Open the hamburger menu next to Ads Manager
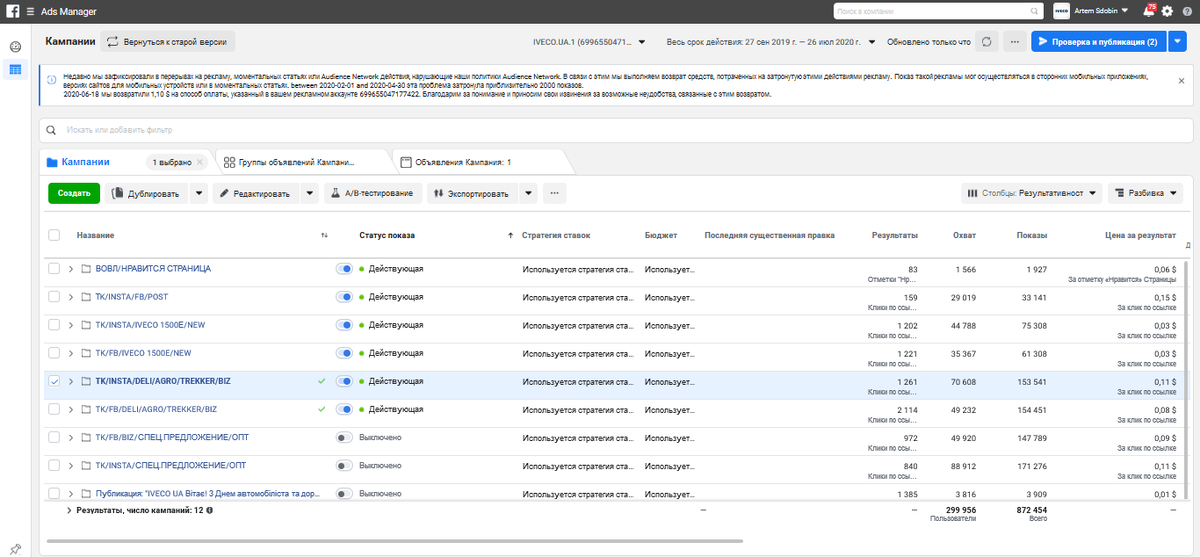1200x557 pixels. pyautogui.click(x=31, y=11)
